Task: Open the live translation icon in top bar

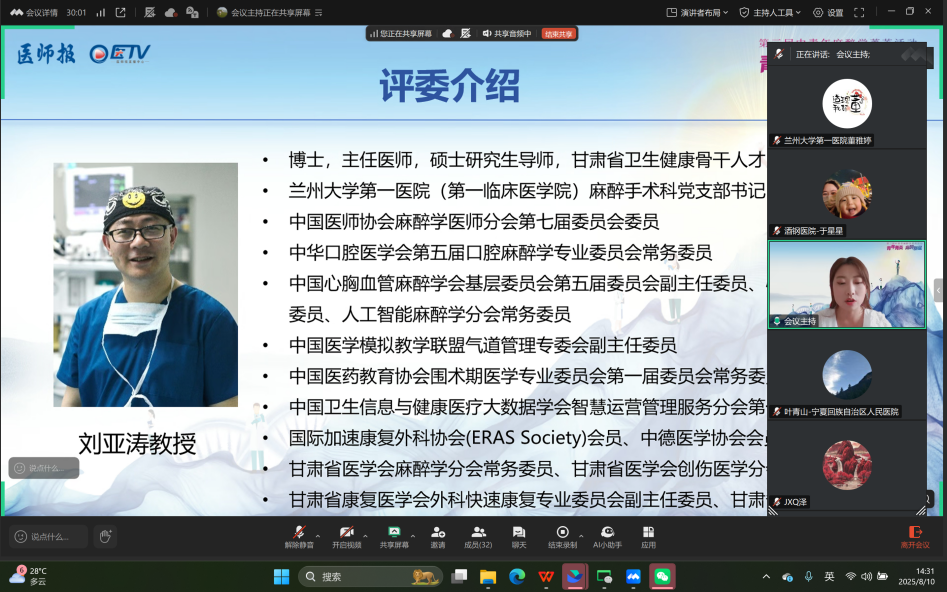Action: [192, 12]
